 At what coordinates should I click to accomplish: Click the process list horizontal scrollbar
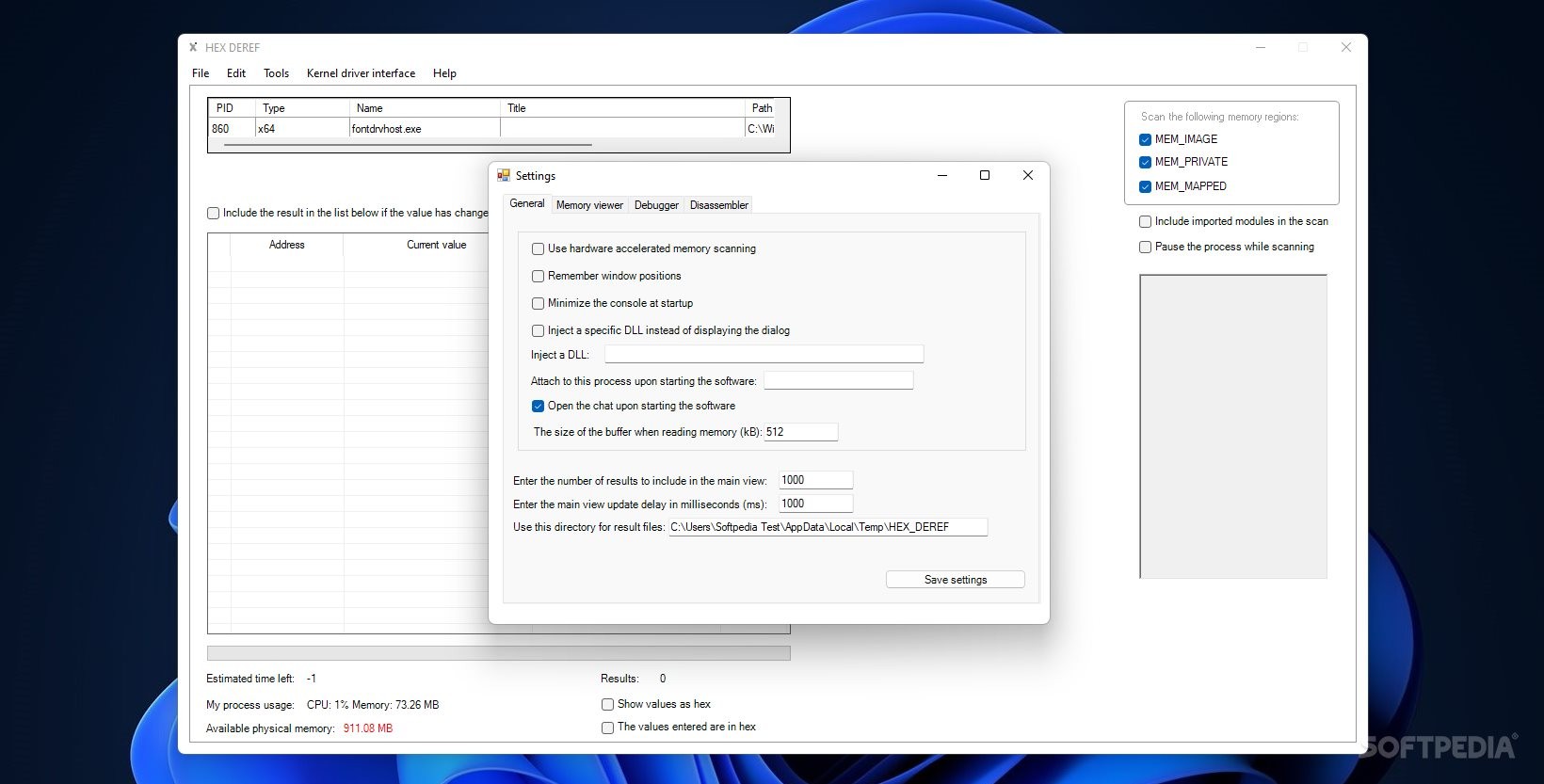point(409,145)
